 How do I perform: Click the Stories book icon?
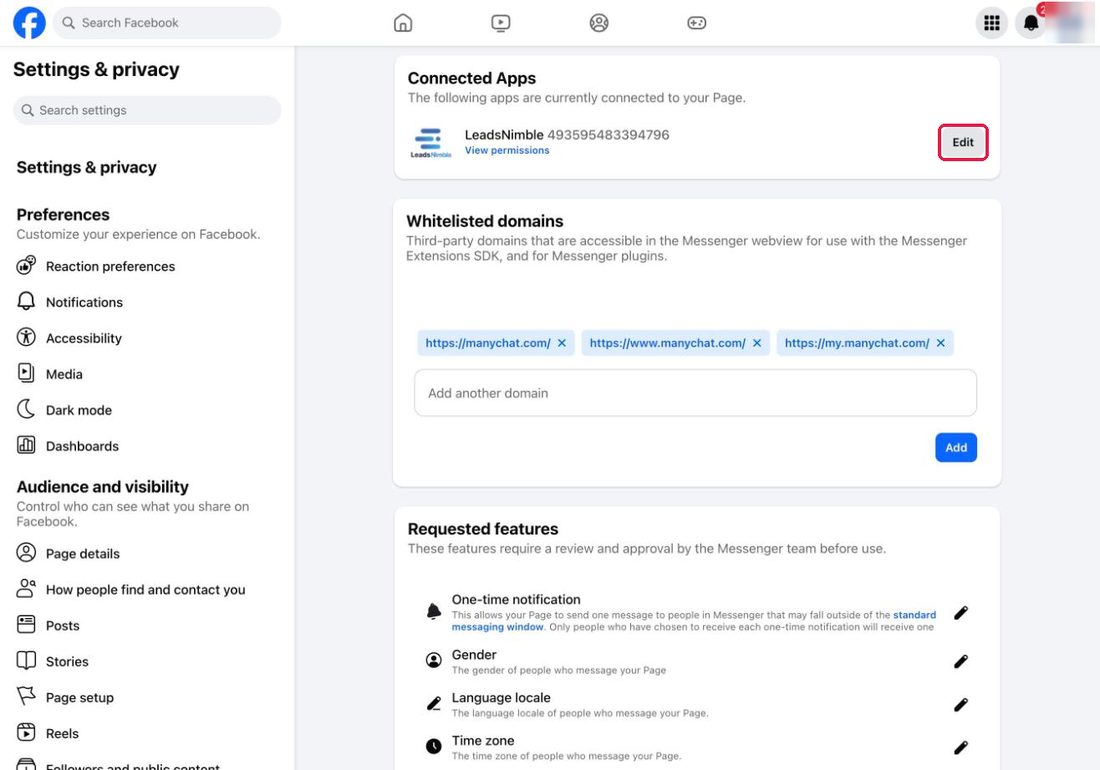click(x=26, y=660)
